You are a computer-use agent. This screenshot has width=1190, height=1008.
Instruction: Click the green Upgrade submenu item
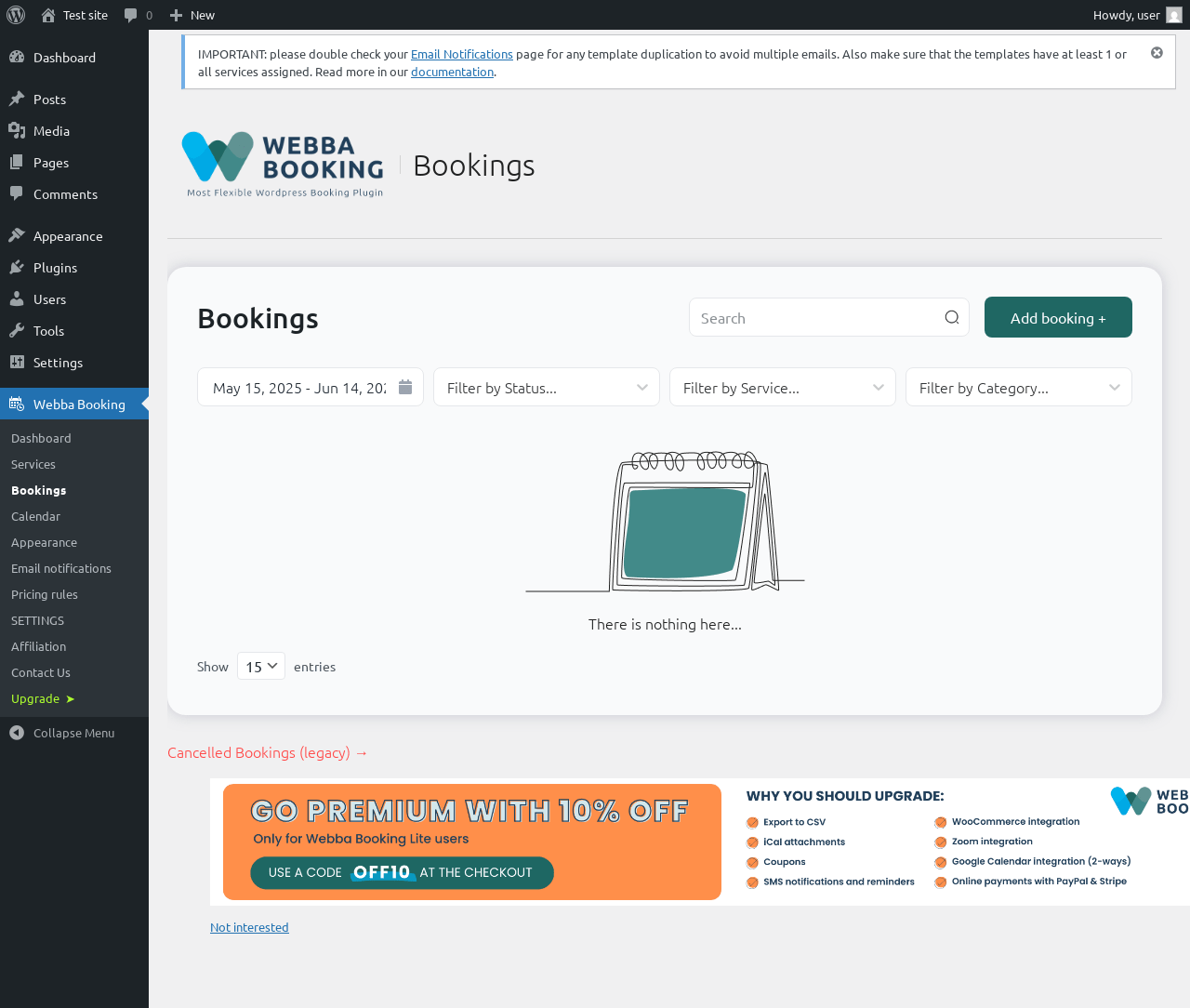[43, 698]
